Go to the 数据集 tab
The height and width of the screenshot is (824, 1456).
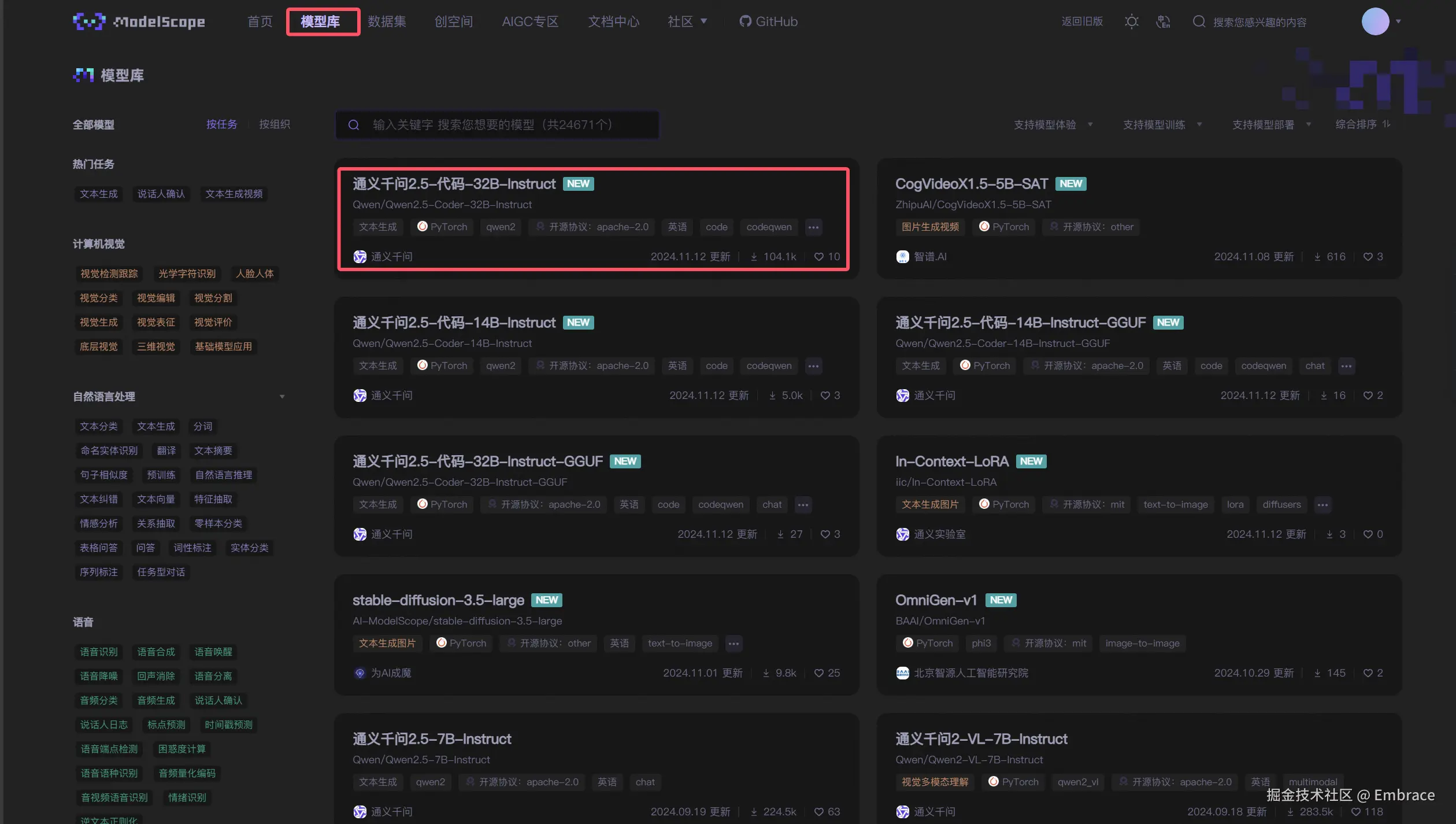point(387,21)
